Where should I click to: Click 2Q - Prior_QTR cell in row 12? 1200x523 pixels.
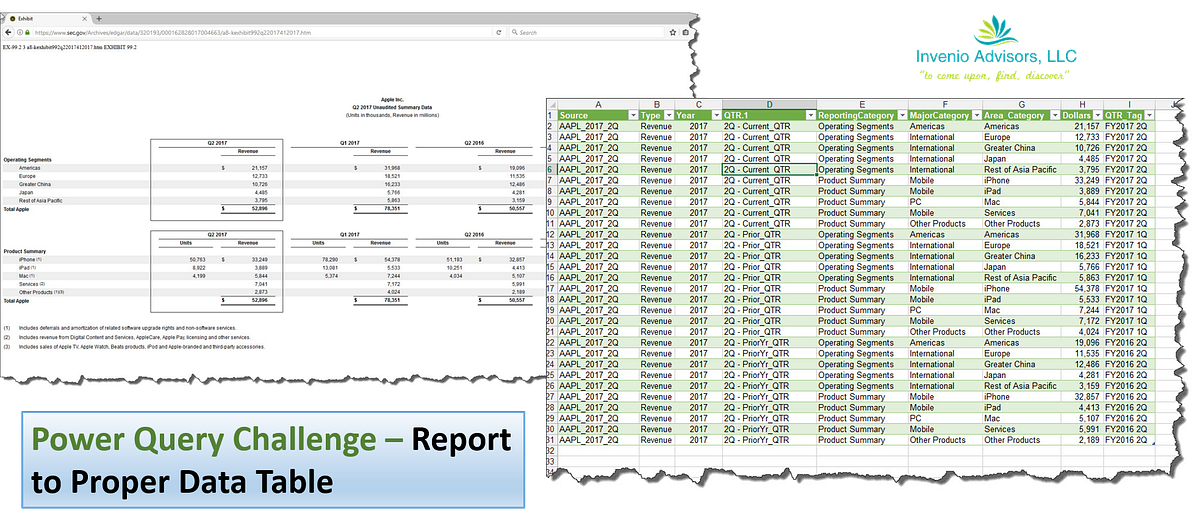click(768, 234)
